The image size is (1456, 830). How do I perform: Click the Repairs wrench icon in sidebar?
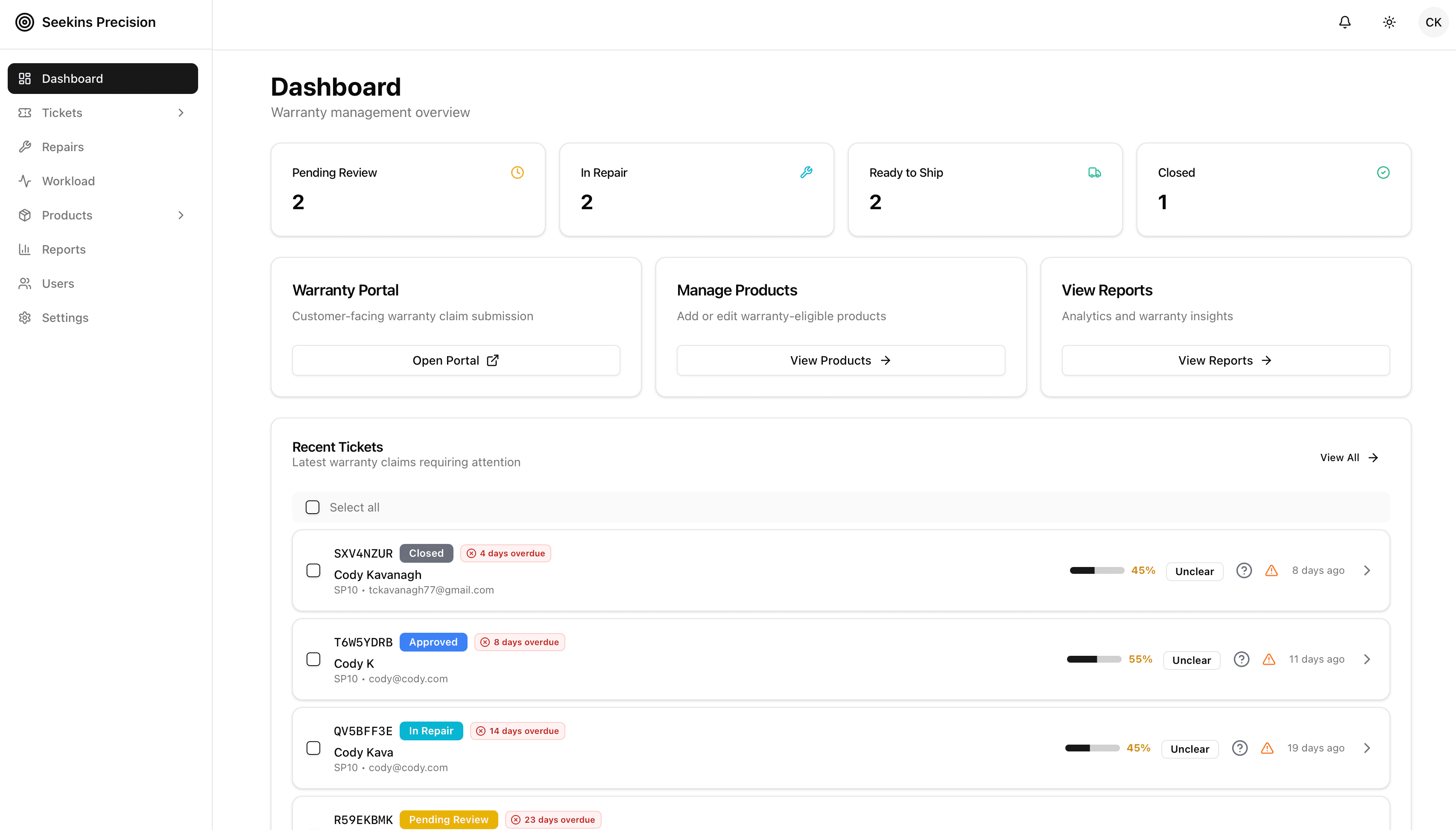24,147
